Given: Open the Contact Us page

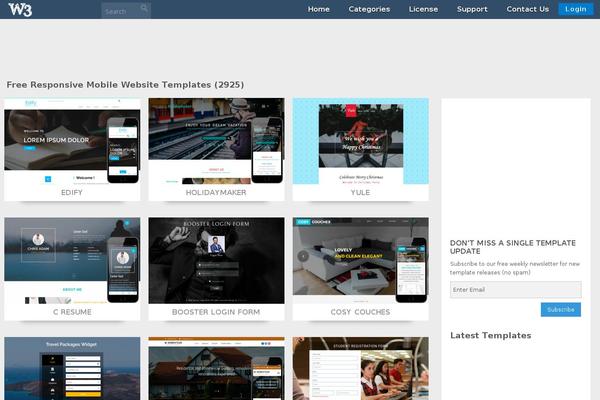Looking at the screenshot, I should pyautogui.click(x=527, y=9).
